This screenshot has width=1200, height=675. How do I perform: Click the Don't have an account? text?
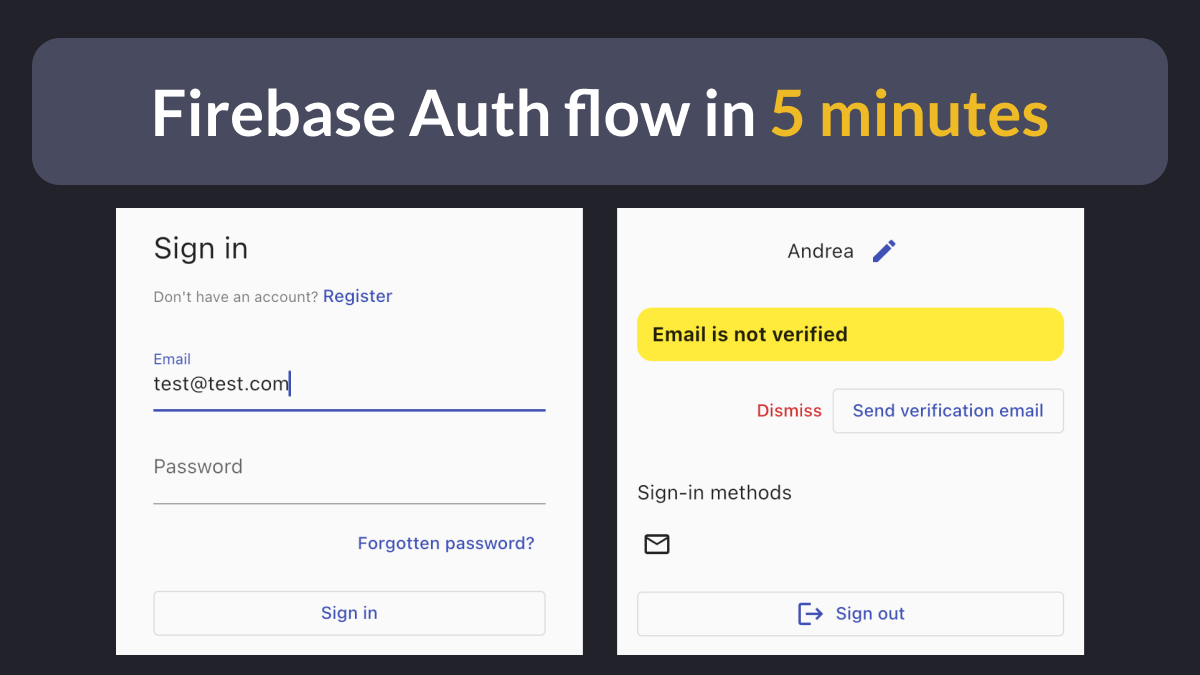(236, 297)
